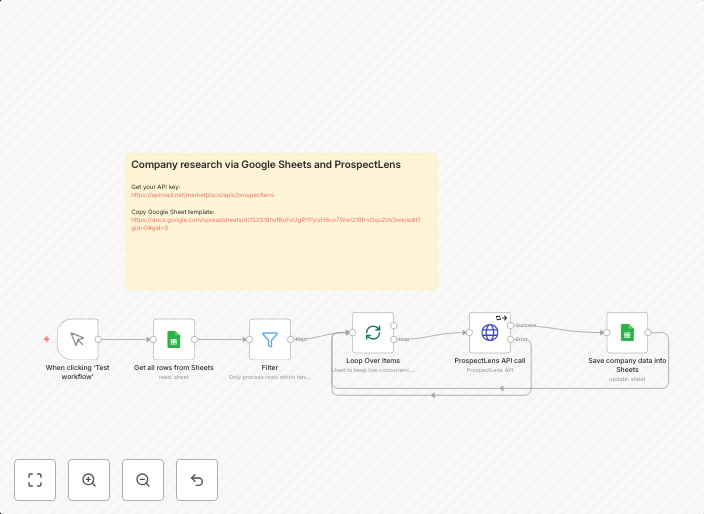Click the ProspectLens 'Error' output connector

510,339
